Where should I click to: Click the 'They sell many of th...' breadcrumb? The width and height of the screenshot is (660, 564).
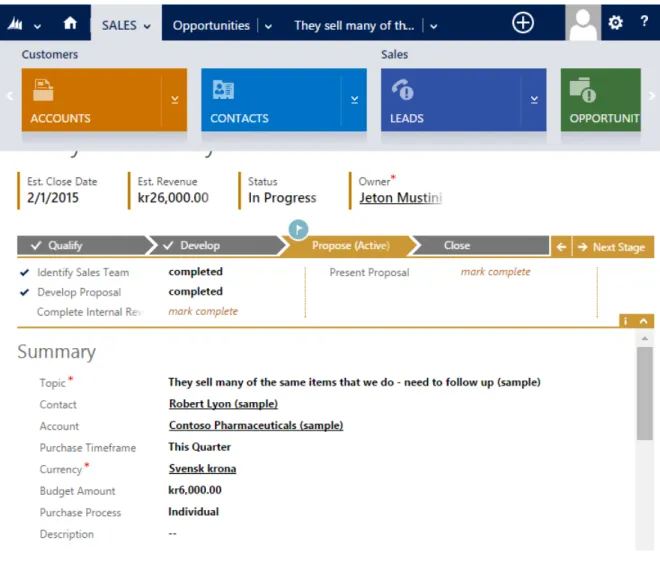tap(354, 26)
